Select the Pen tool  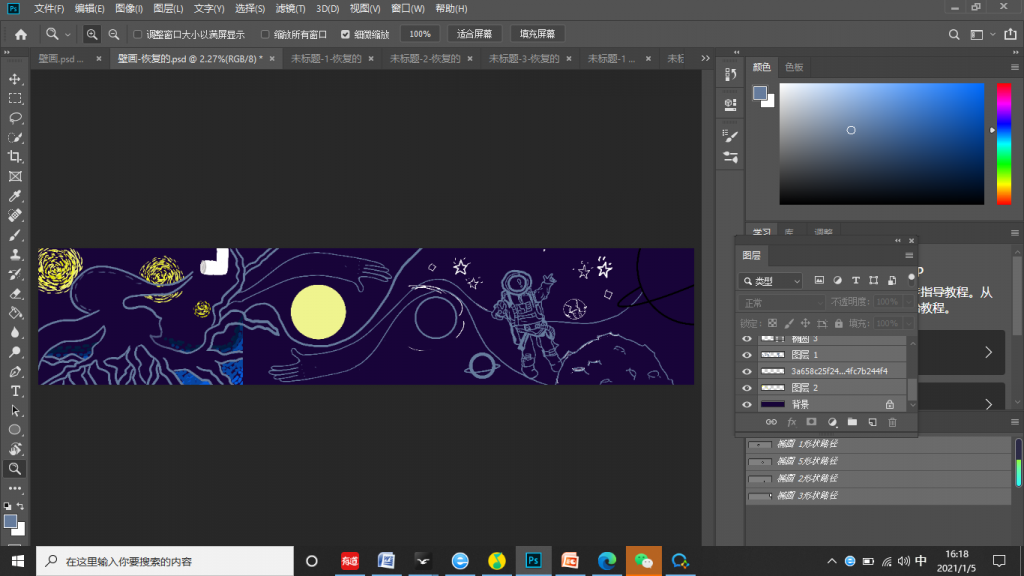coord(14,372)
